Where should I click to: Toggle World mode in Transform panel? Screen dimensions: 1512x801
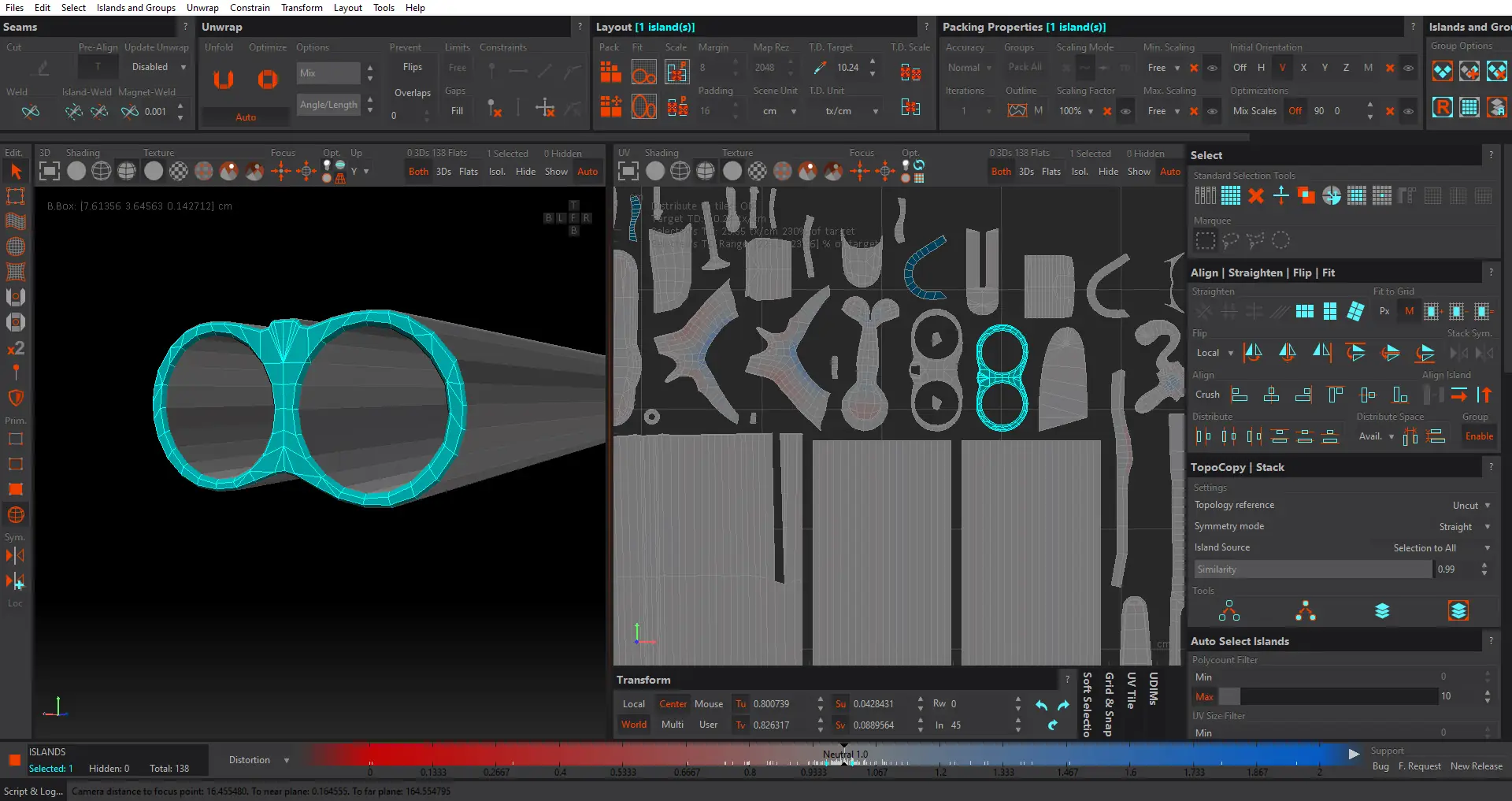pyautogui.click(x=634, y=725)
